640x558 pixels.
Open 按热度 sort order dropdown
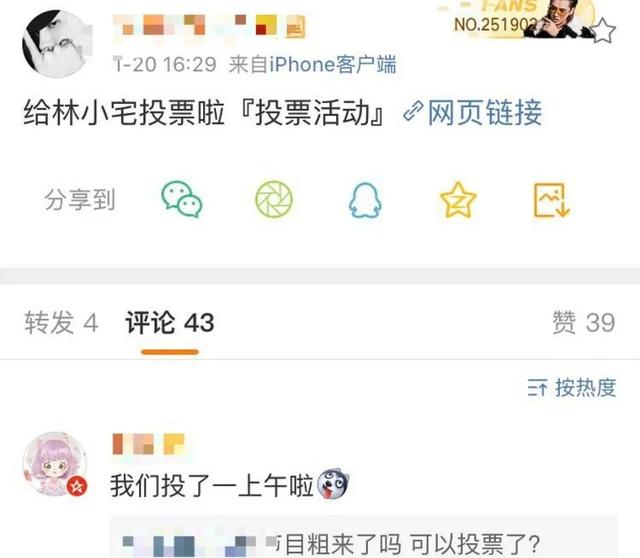(571, 387)
